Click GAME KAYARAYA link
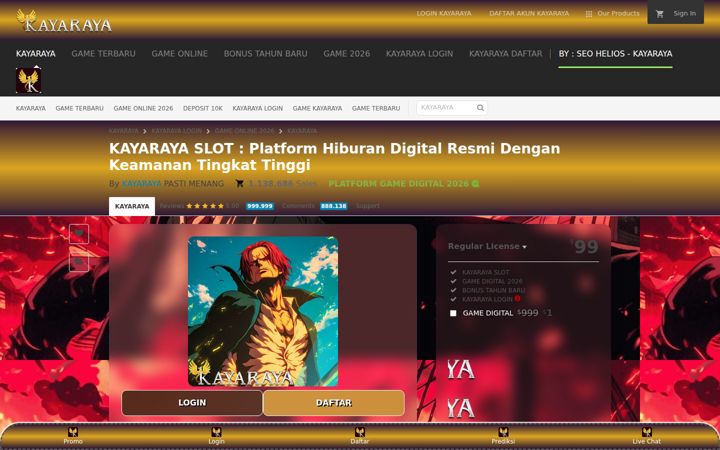The height and width of the screenshot is (450, 720). pyautogui.click(x=317, y=108)
